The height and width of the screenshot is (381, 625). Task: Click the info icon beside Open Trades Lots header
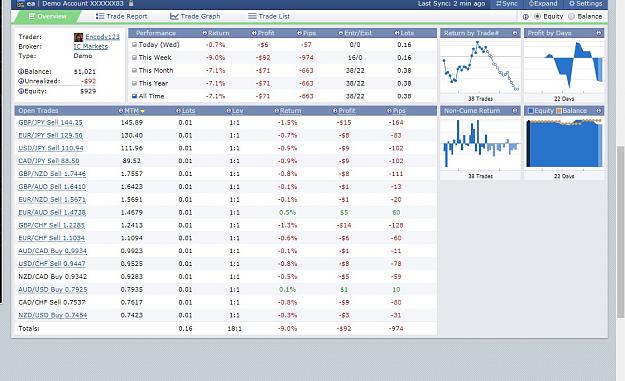pyautogui.click(x=179, y=111)
